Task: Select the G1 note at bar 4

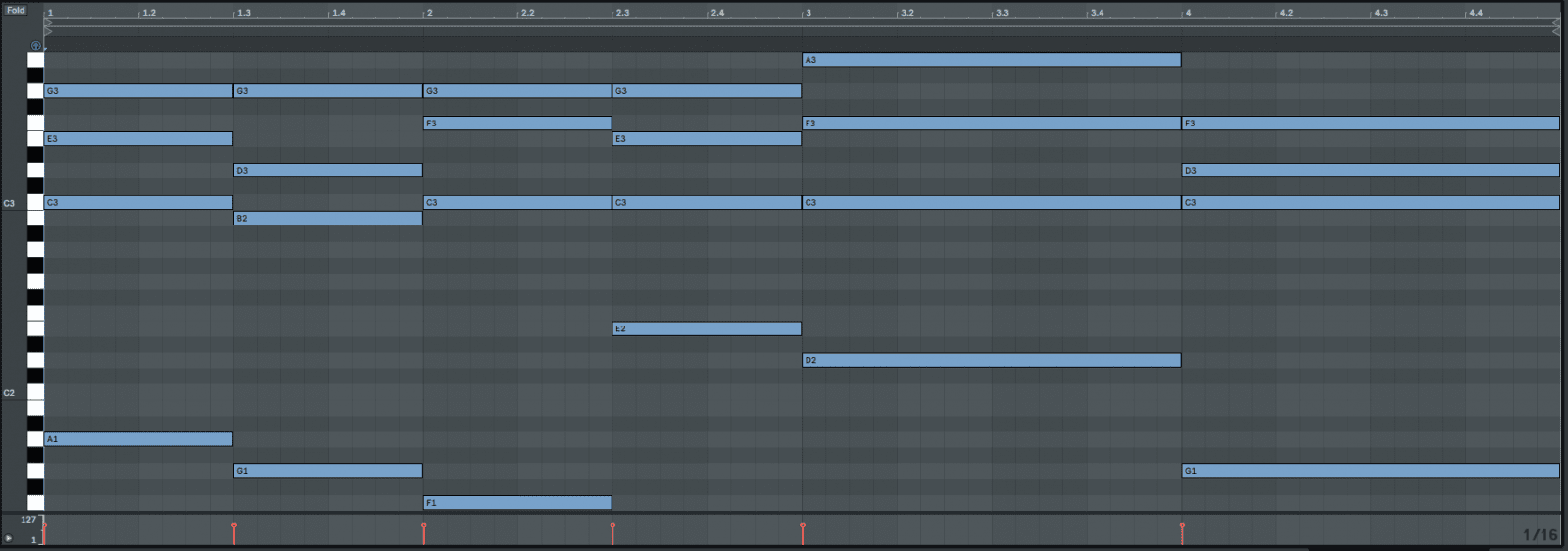Action: pos(1369,472)
